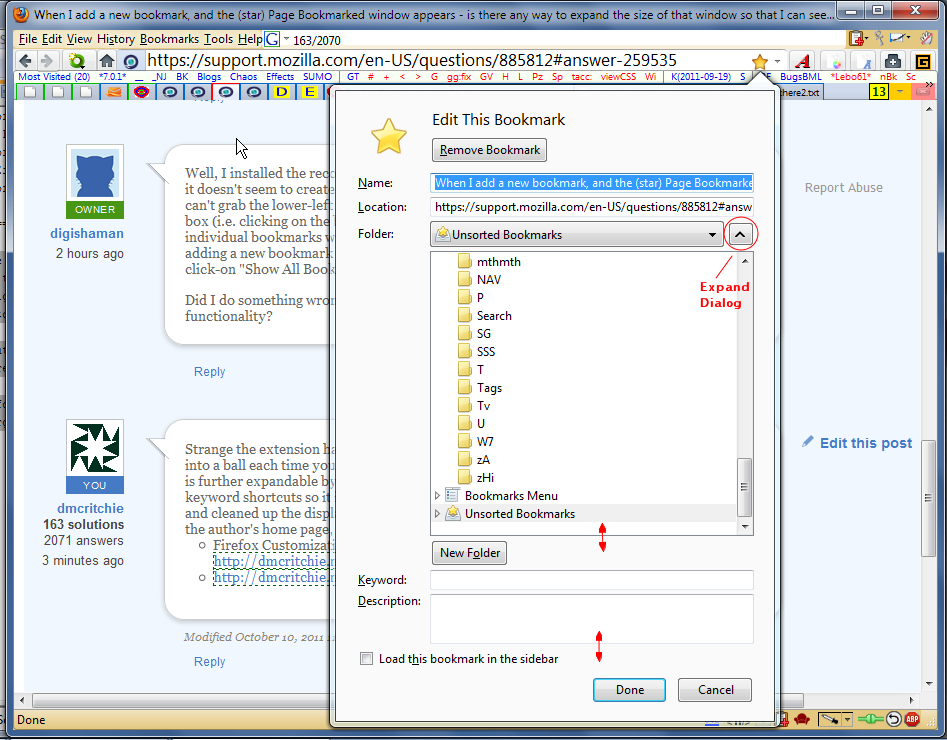The image size is (947, 740).
Task: Click the Back arrow navigation button
Action: [25, 60]
